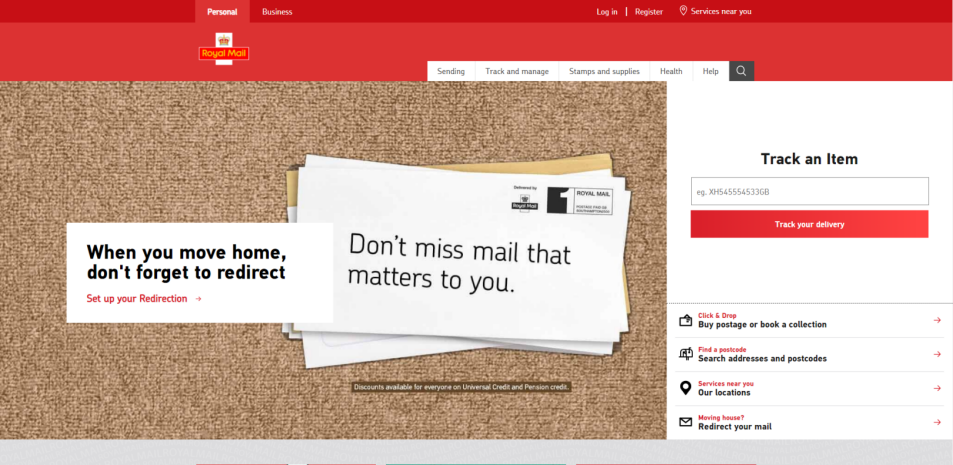Image resolution: width=953 pixels, height=465 pixels.
Task: Expand the Sending menu
Action: [x=451, y=72]
